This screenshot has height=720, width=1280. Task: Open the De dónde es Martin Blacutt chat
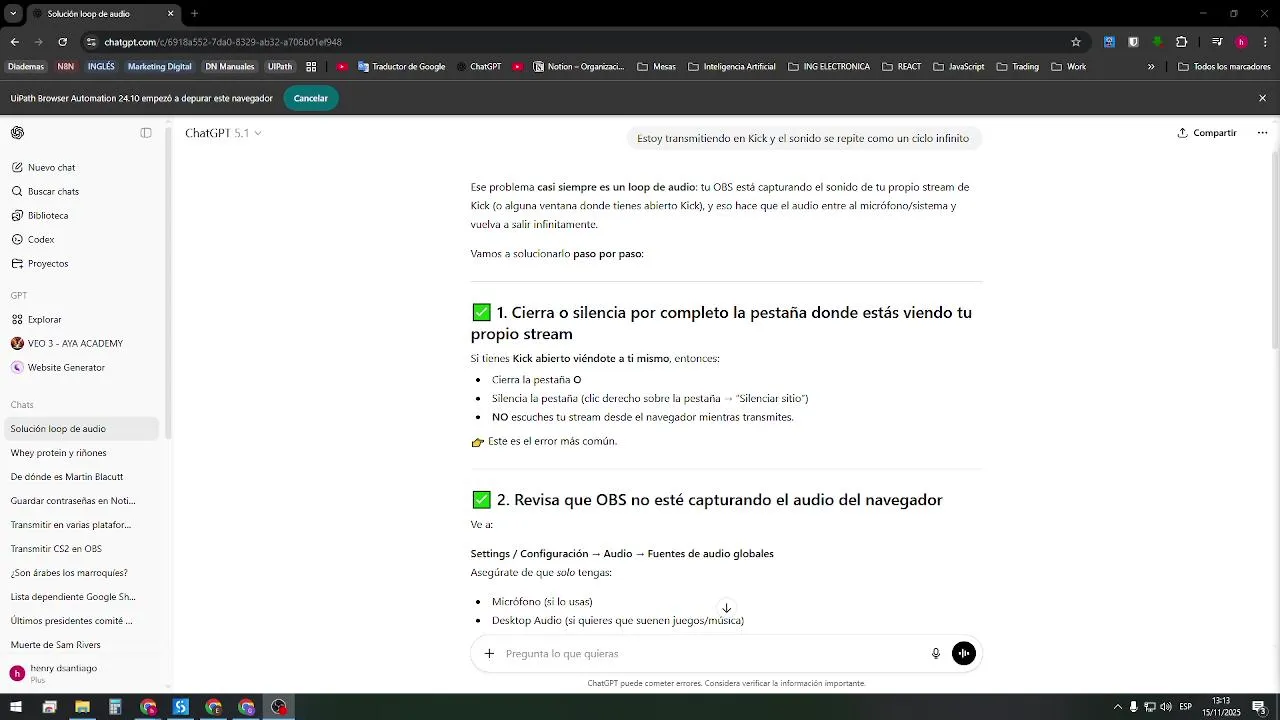point(80,477)
